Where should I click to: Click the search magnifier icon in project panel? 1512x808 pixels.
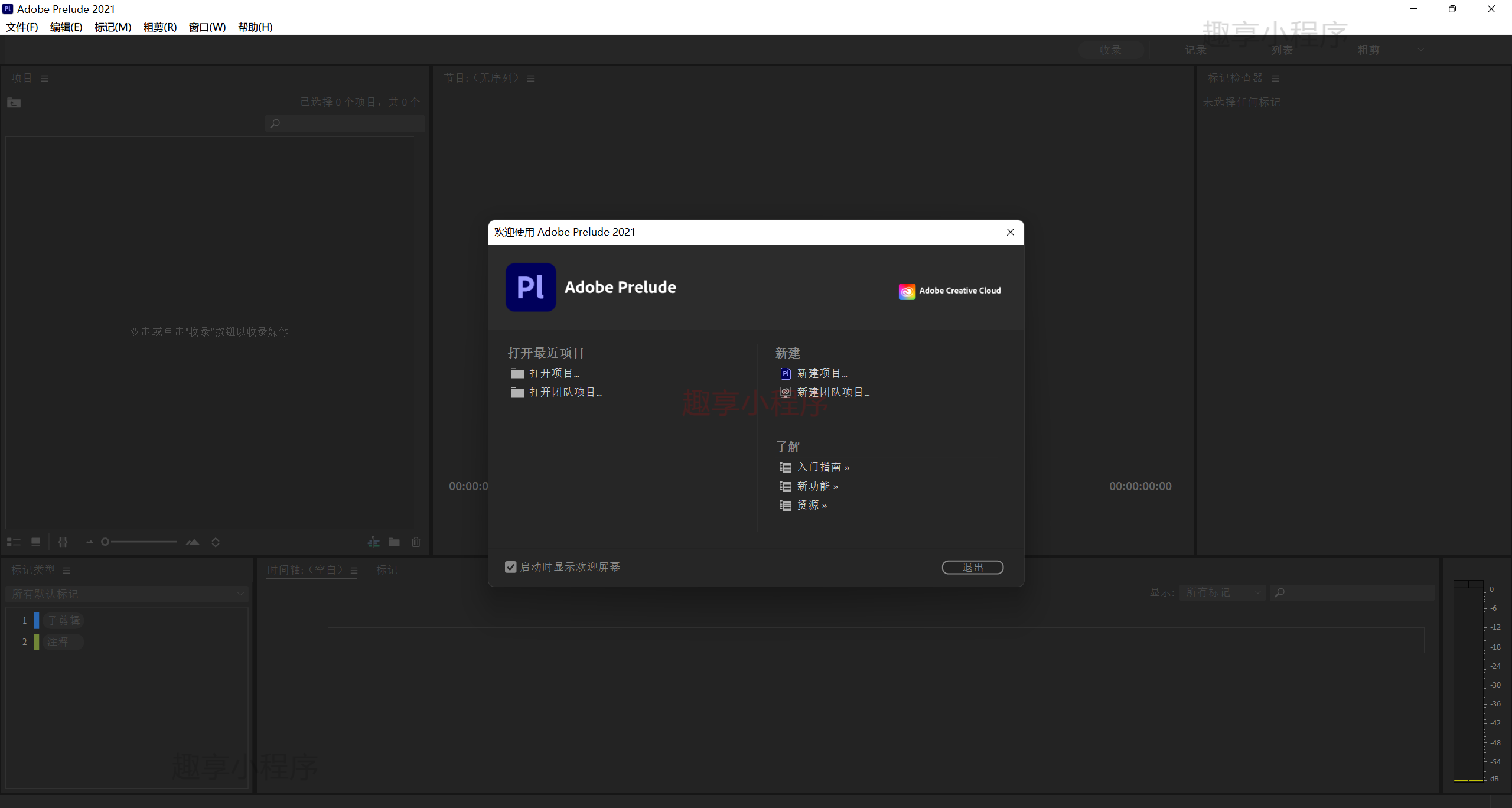[x=275, y=123]
